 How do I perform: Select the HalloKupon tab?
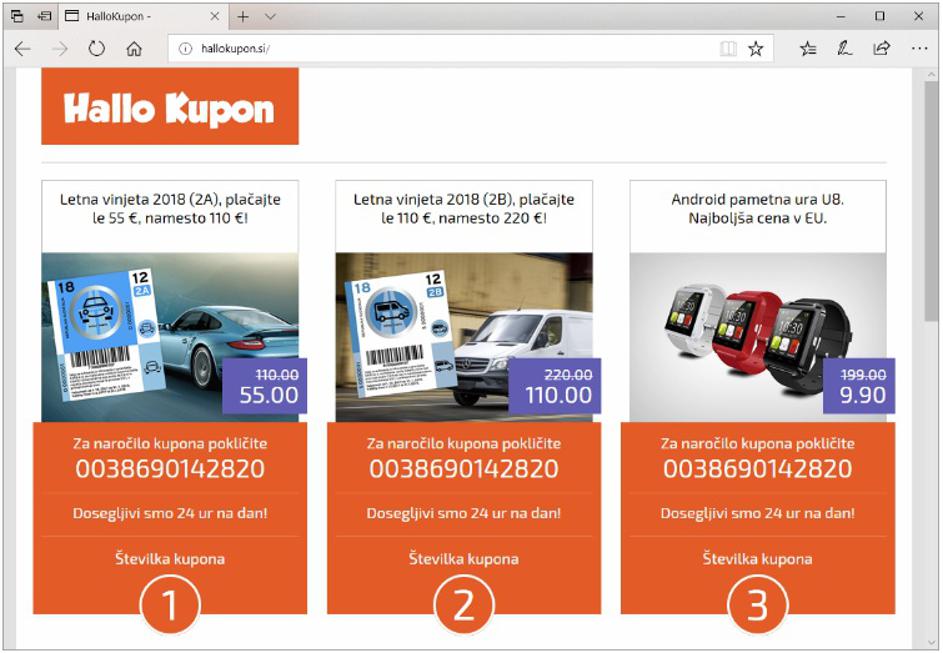click(130, 17)
